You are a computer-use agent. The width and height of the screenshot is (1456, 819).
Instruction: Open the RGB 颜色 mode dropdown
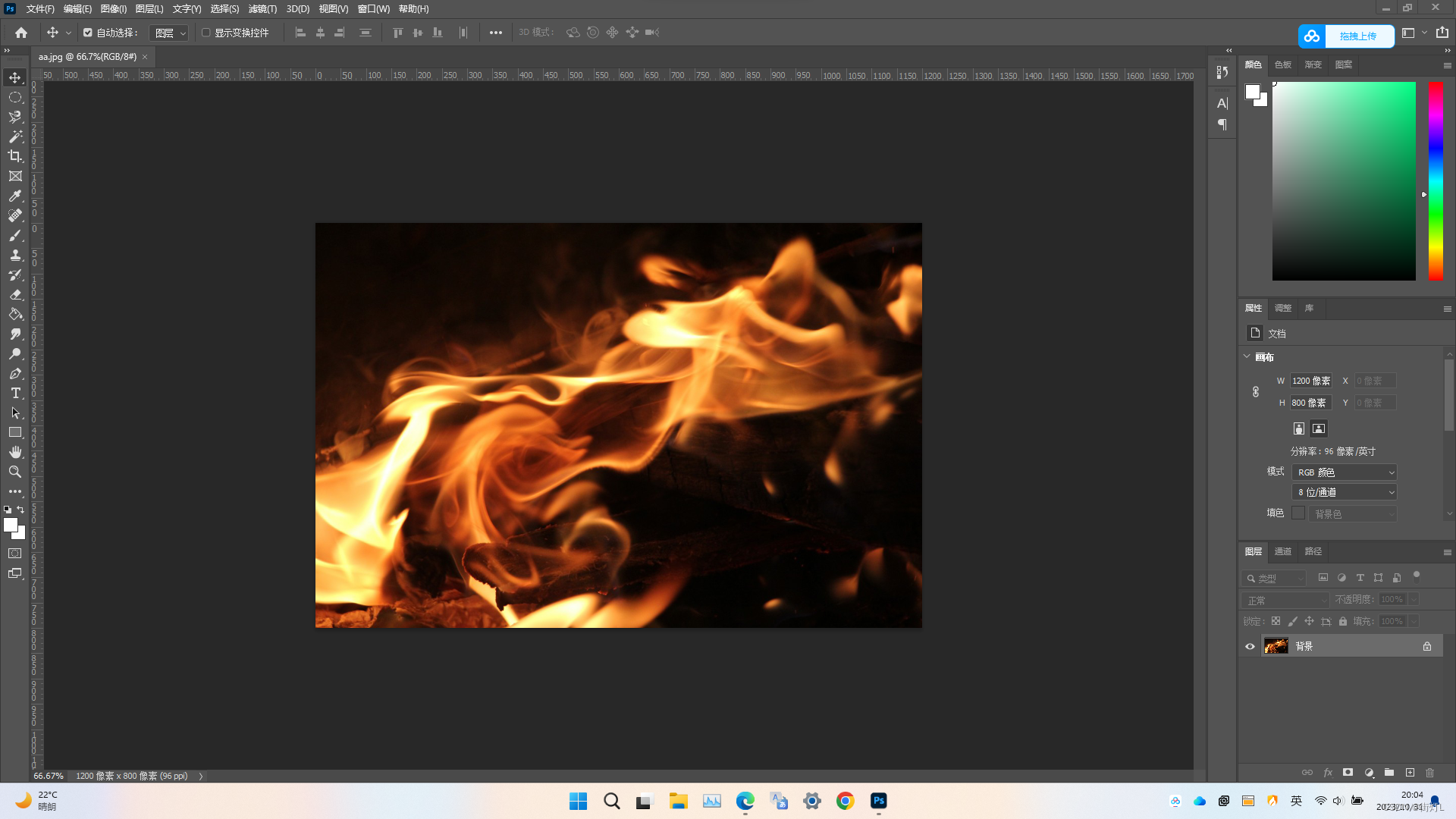[1345, 472]
